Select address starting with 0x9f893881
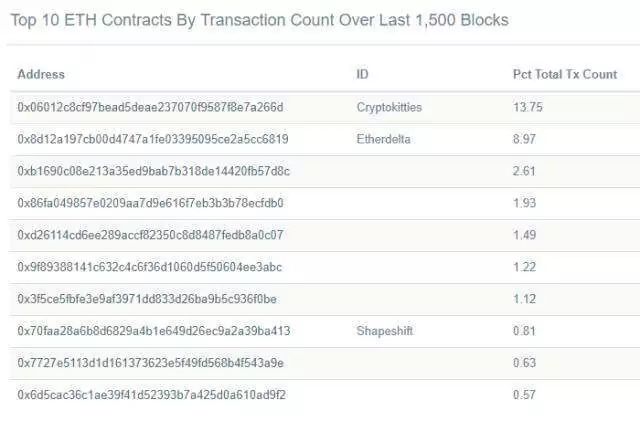The width and height of the screenshot is (640, 421). [149, 267]
